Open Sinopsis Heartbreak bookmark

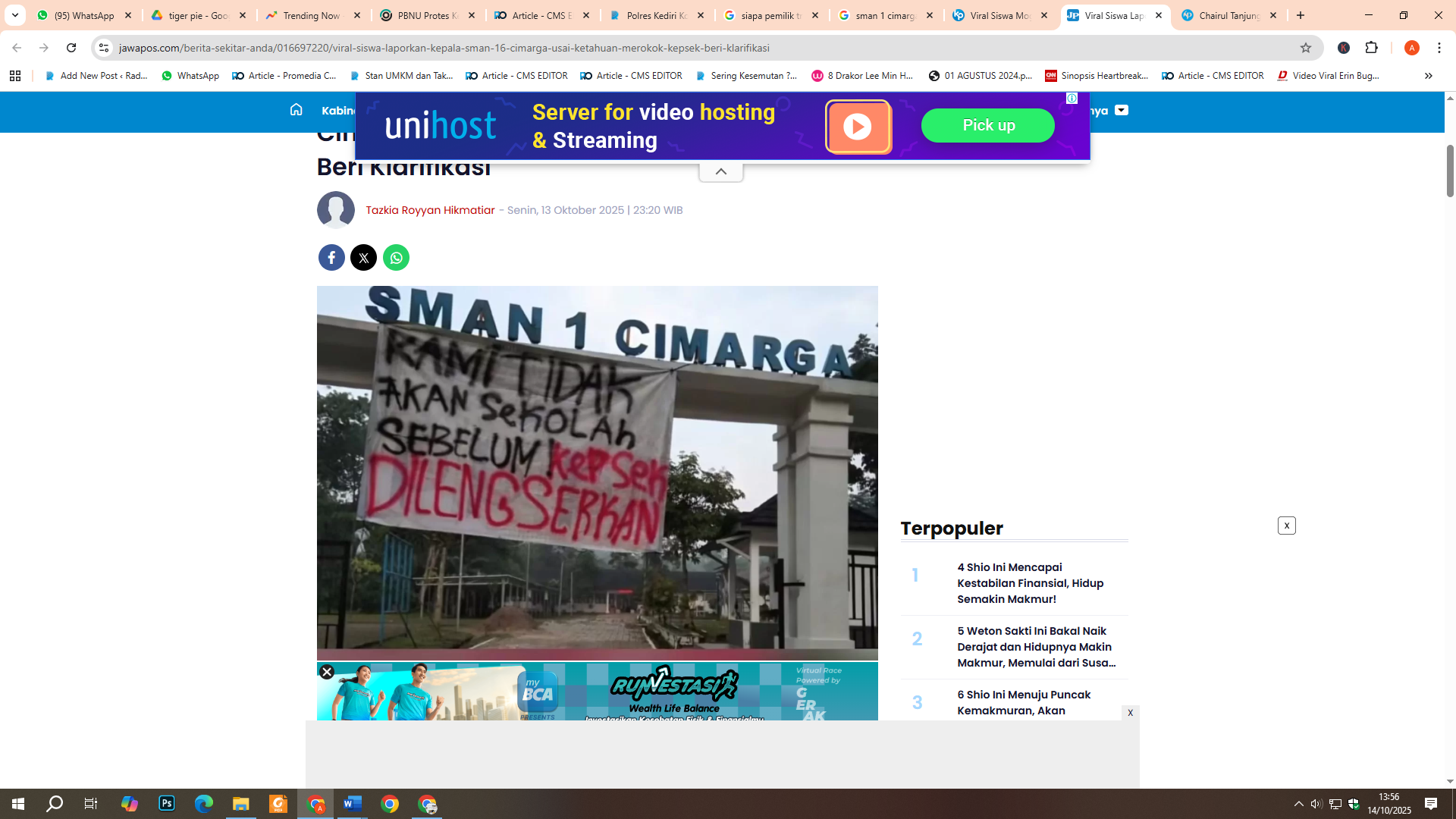[1097, 76]
